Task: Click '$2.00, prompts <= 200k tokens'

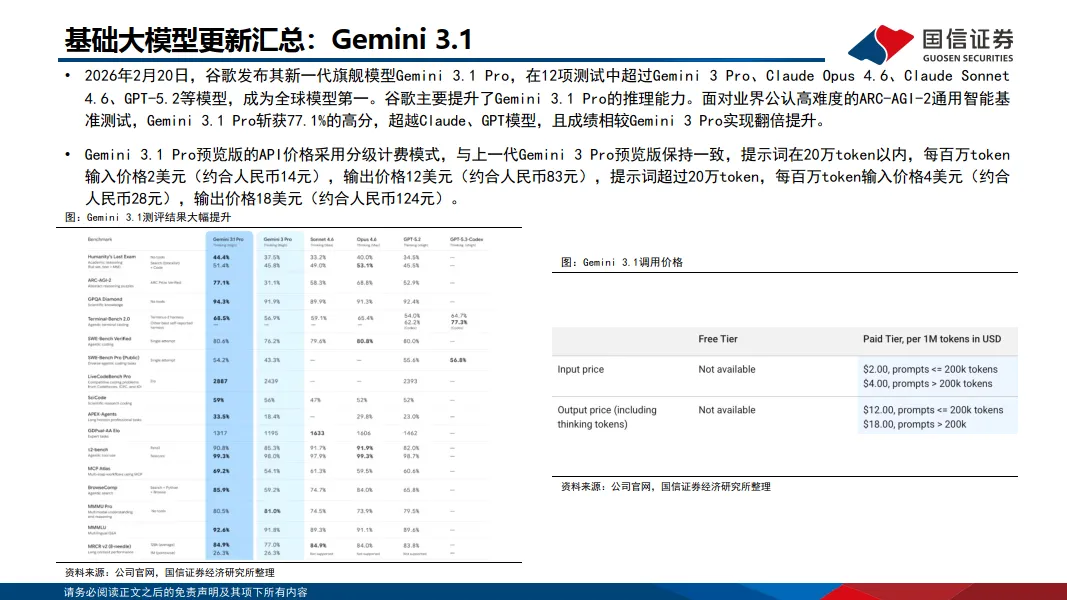Action: pyautogui.click(x=930, y=369)
